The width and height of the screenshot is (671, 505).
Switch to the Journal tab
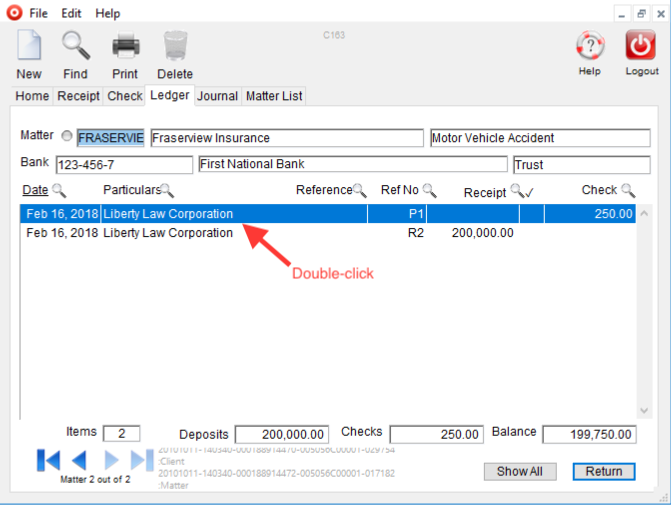point(217,96)
